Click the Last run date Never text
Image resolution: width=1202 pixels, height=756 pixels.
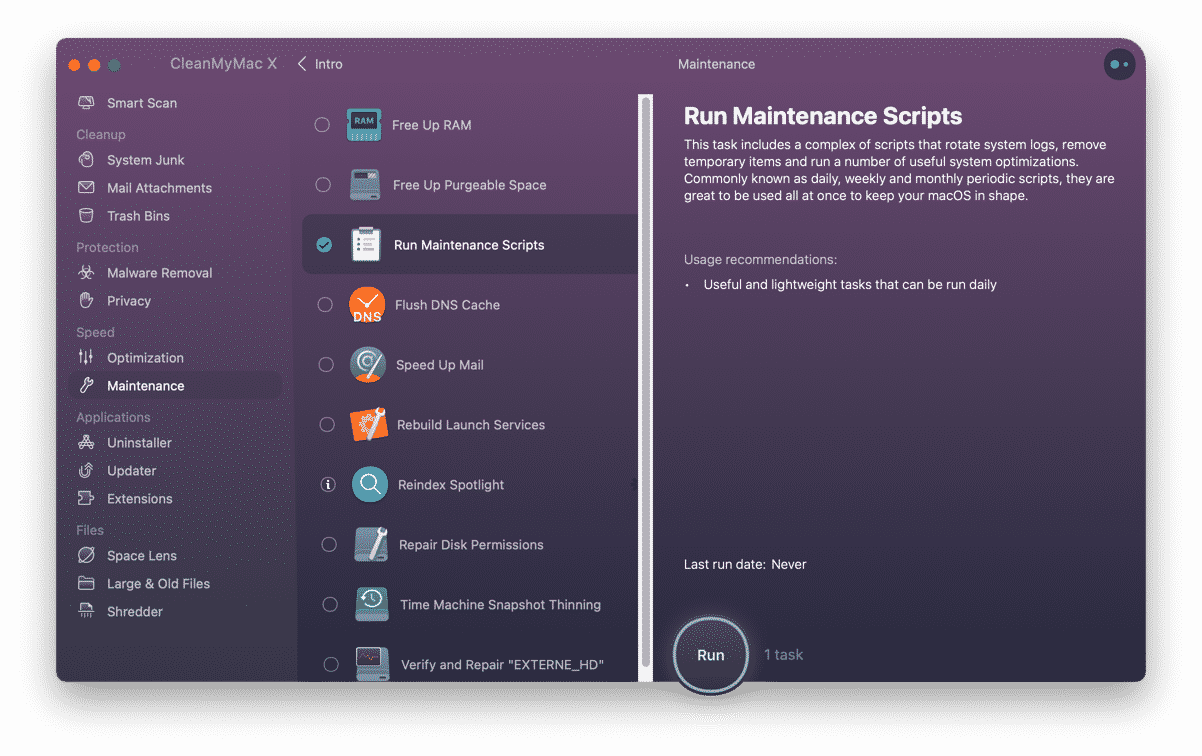point(745,565)
